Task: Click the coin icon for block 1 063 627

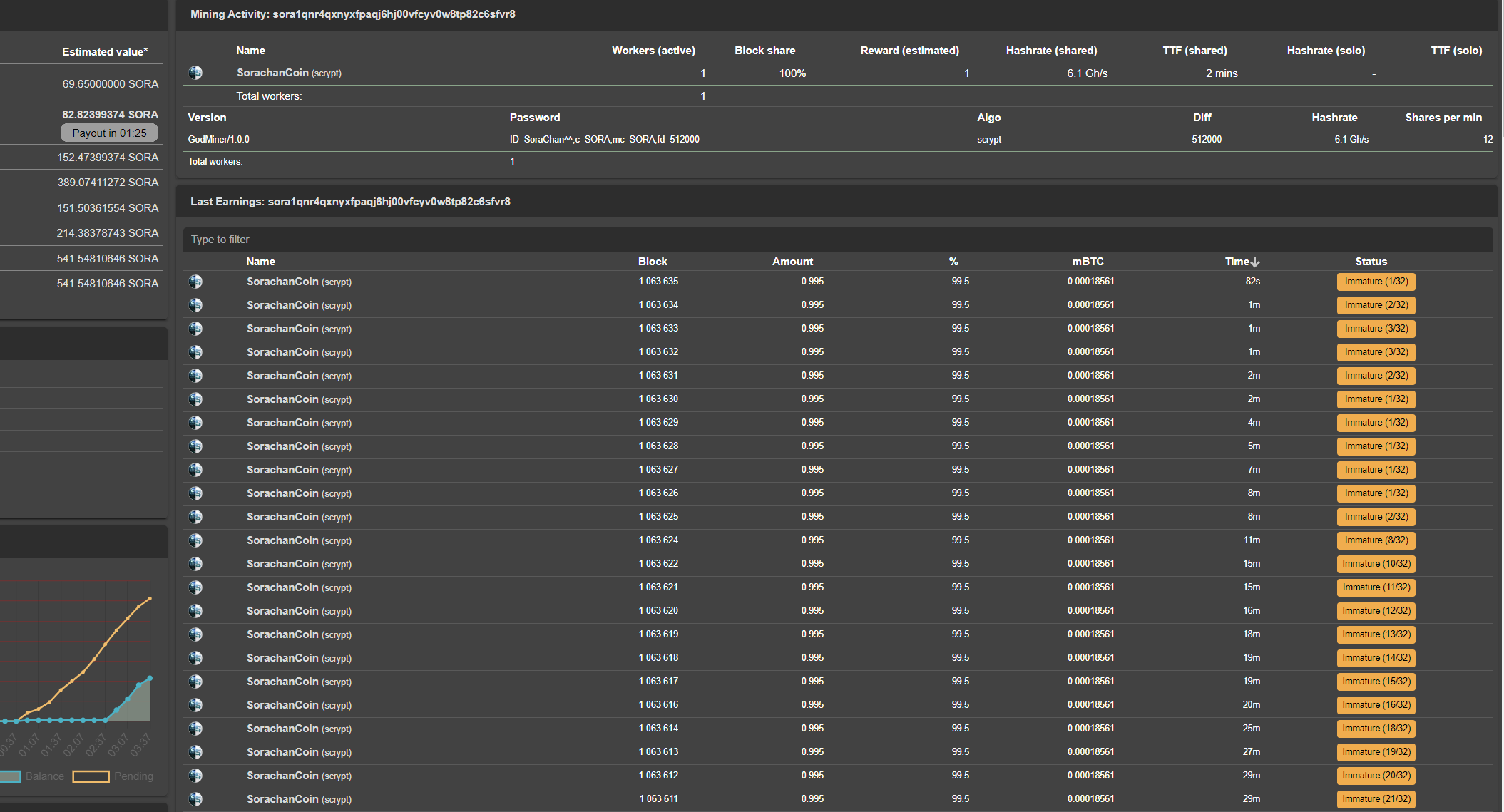Action: pyautogui.click(x=195, y=470)
